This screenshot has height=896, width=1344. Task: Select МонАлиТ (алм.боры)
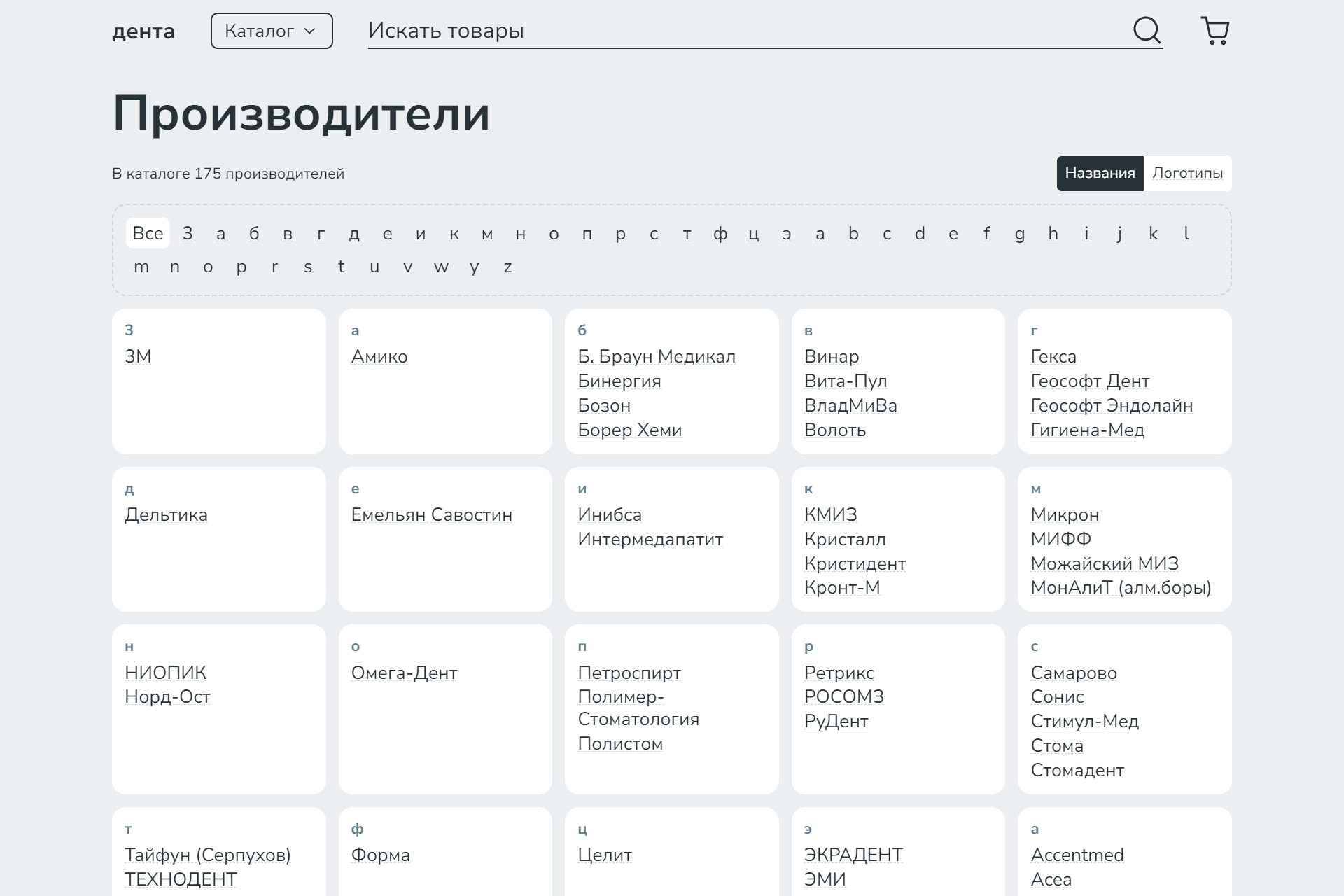1121,587
